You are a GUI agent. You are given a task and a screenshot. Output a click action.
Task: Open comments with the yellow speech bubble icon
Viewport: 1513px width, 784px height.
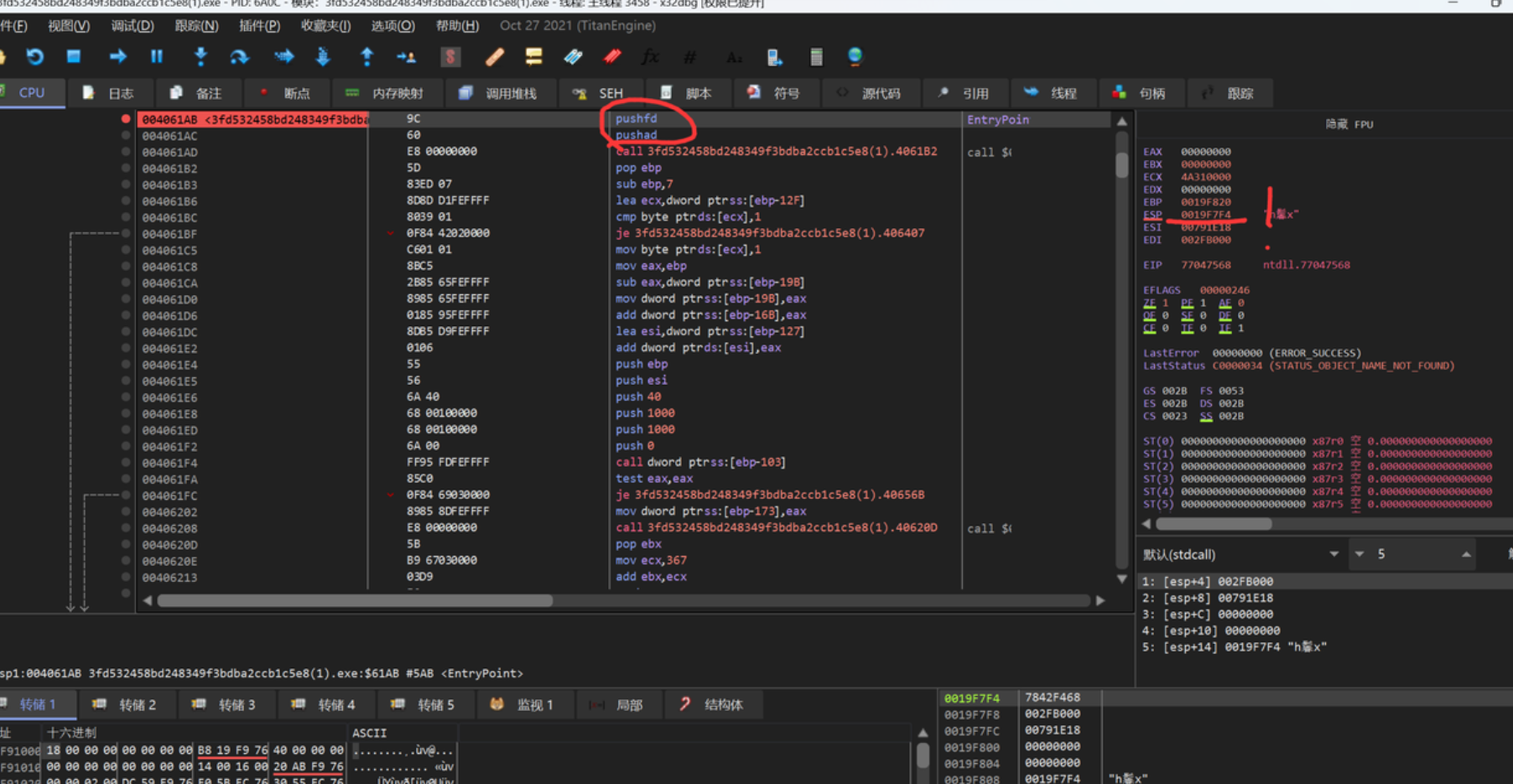pyautogui.click(x=533, y=57)
